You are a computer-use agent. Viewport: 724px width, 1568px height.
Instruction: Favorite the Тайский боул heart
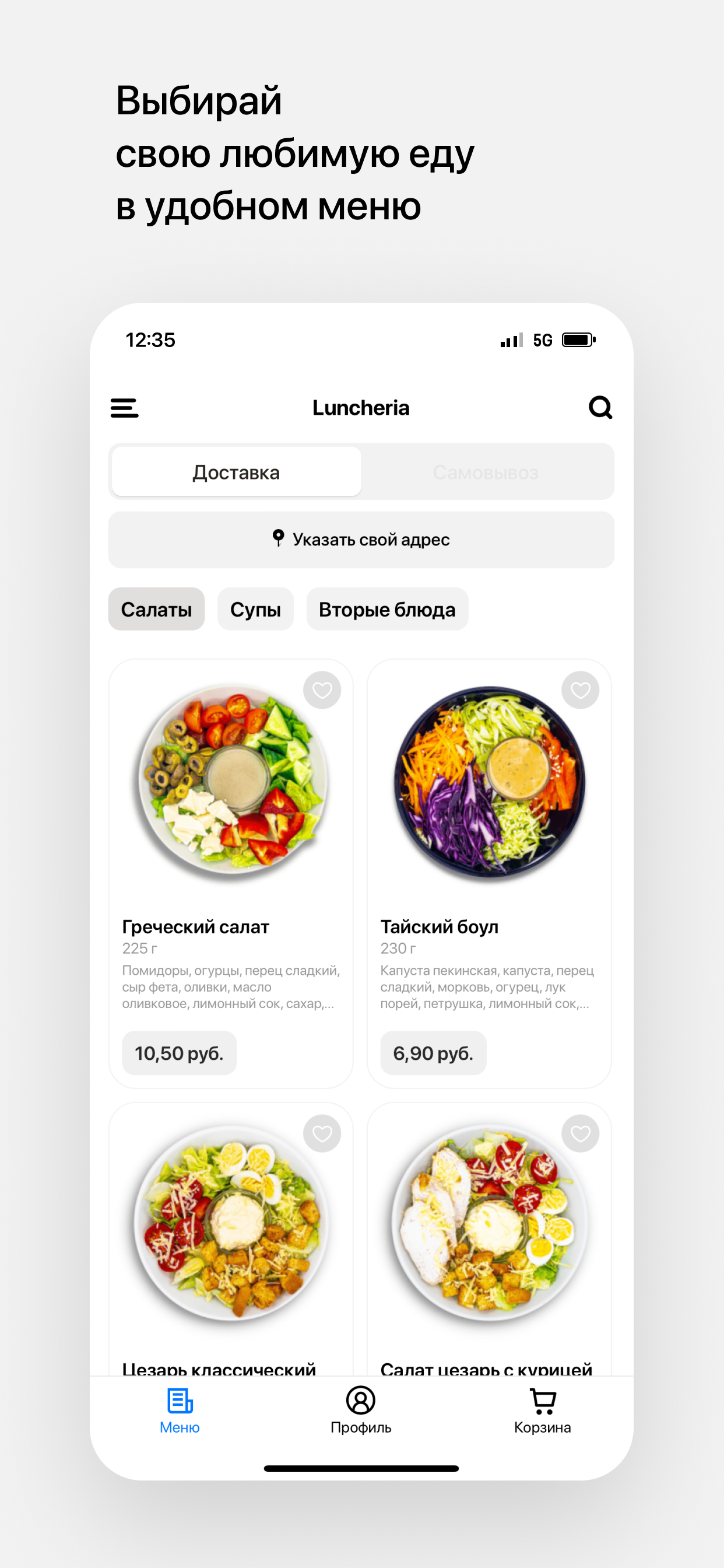581,689
